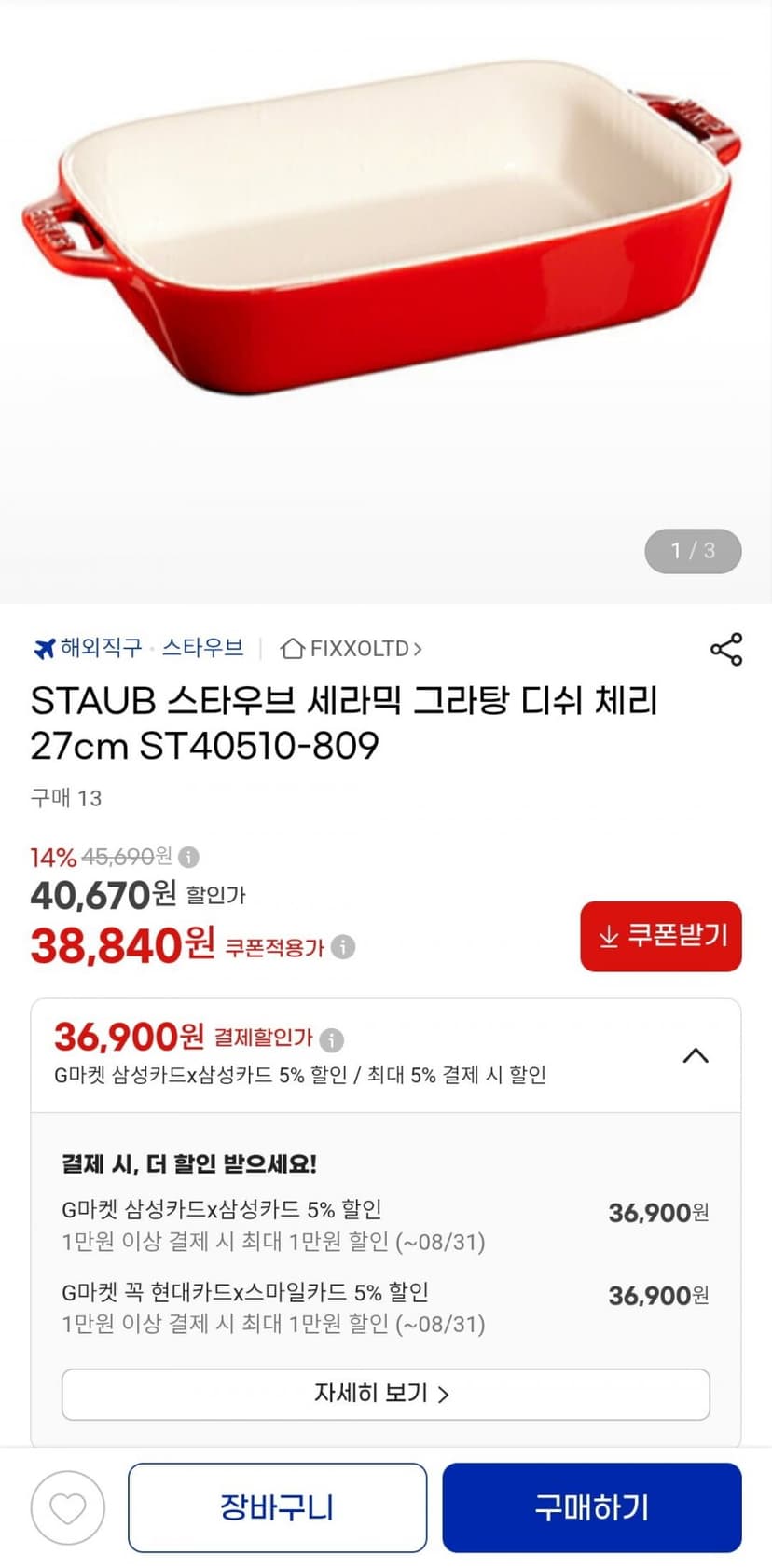Tap the 1 / 3 image counter

coord(693,551)
